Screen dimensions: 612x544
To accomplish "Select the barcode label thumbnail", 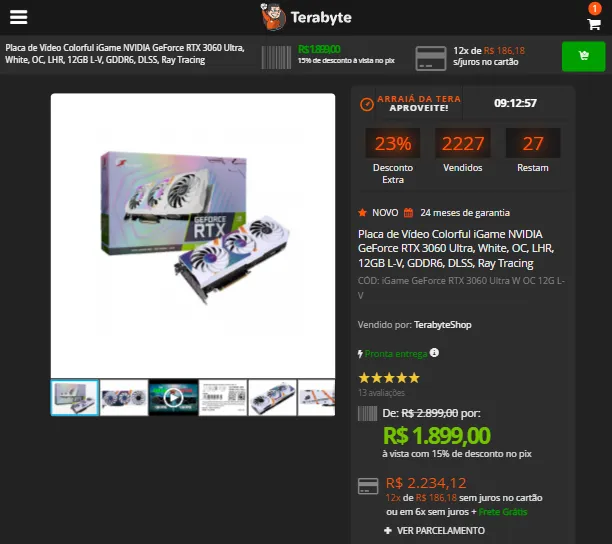I will (223, 398).
